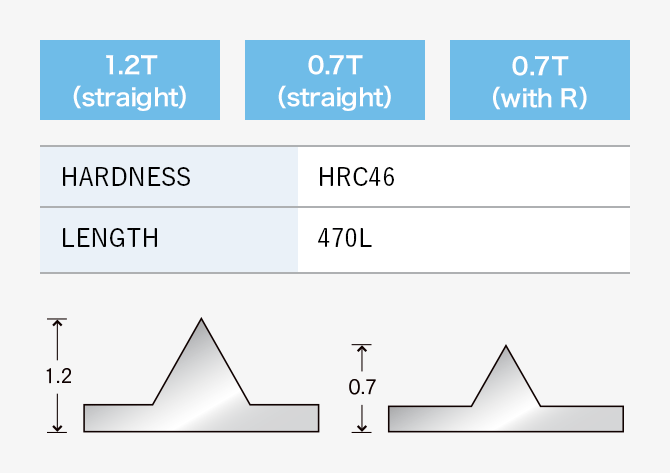Image resolution: width=670 pixels, height=473 pixels.
Task: Click the 470L length value
Action: pos(345,238)
